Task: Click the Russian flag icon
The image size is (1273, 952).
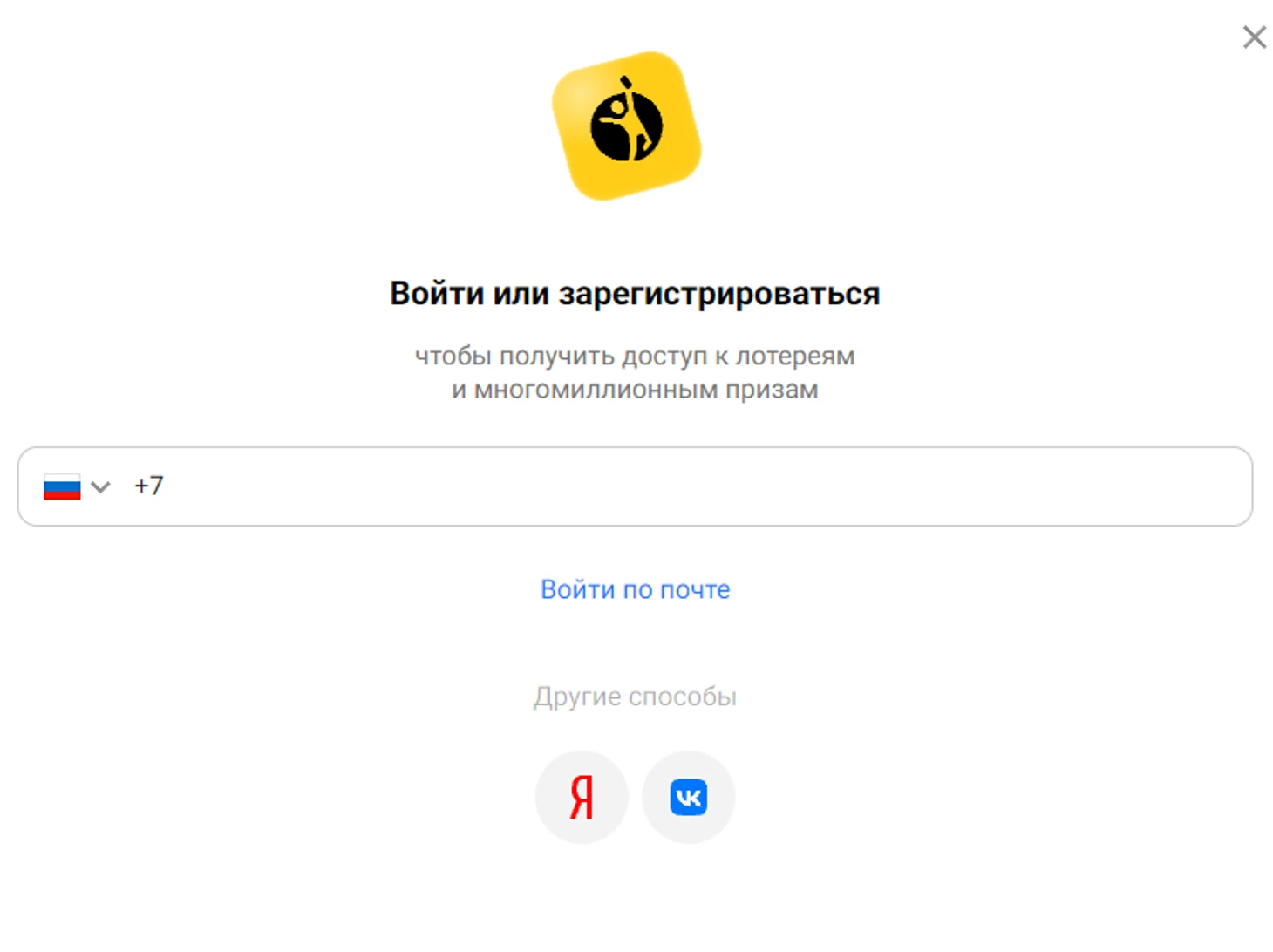Action: [62, 486]
